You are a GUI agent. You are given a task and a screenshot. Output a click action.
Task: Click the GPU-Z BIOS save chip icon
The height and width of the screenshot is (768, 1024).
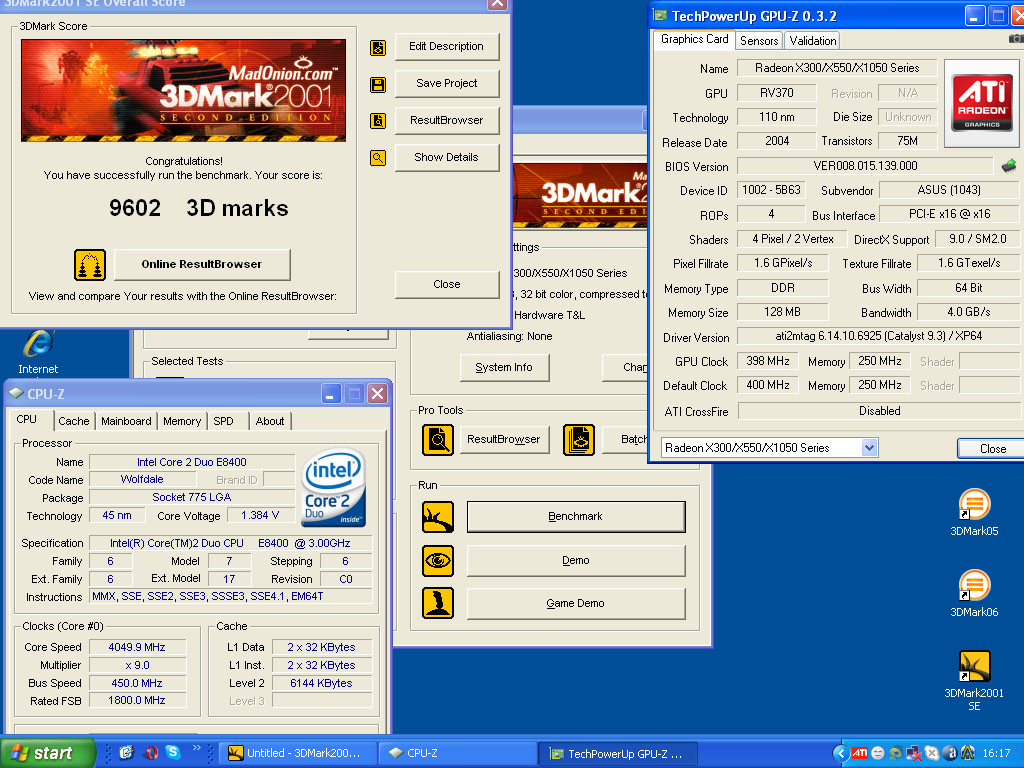[1009, 166]
